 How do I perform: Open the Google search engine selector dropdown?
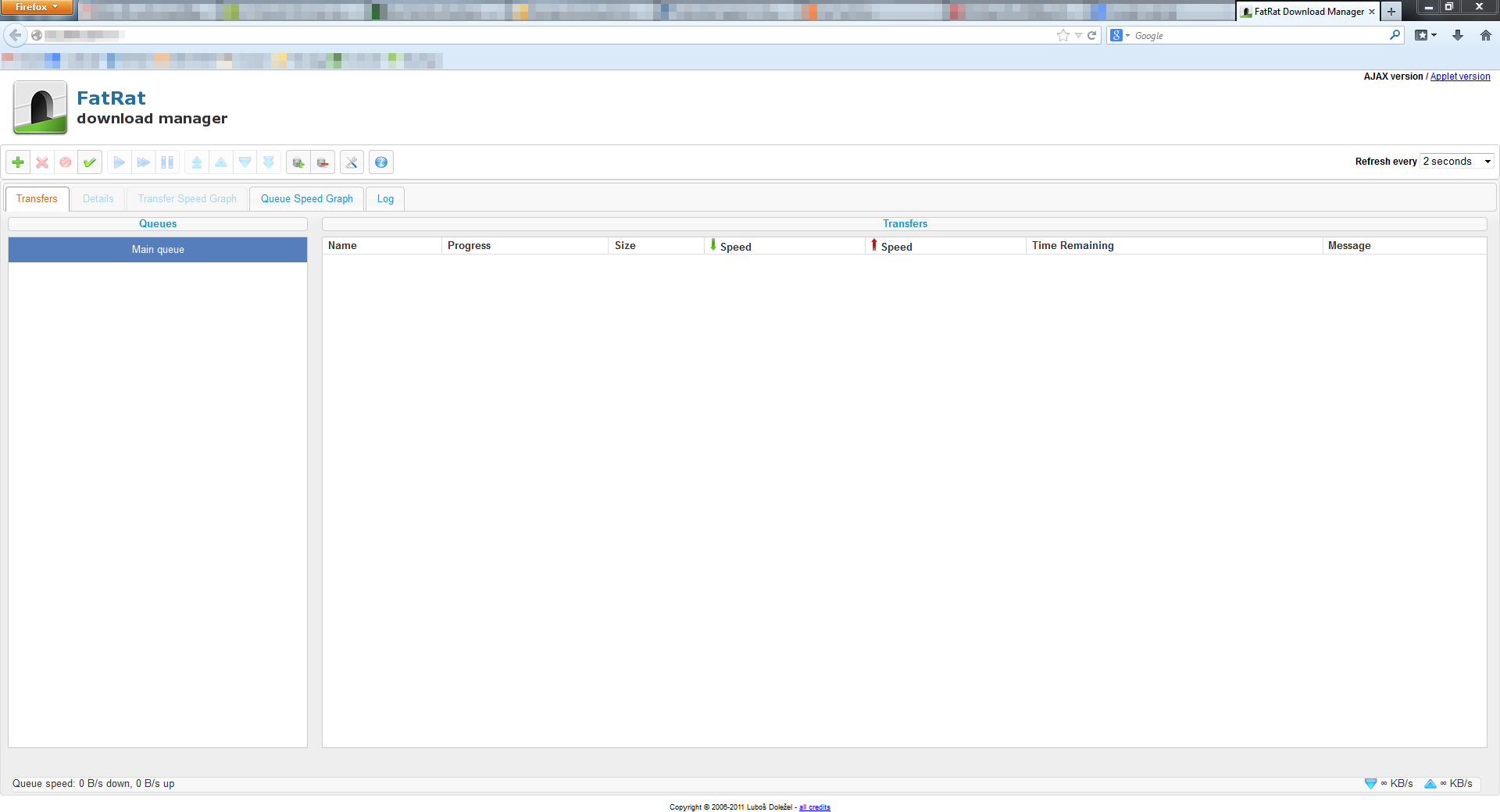click(1120, 35)
